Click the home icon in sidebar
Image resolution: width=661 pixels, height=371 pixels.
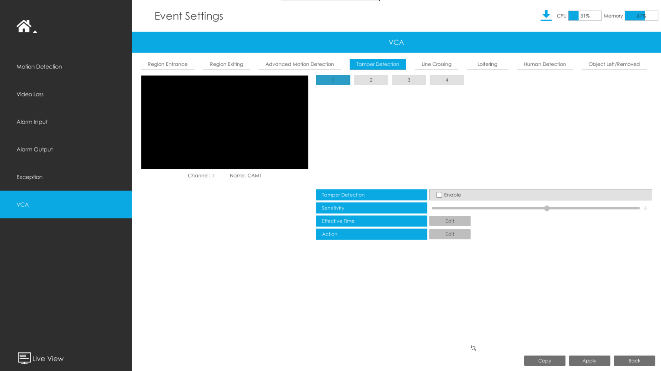pyautogui.click(x=24, y=26)
